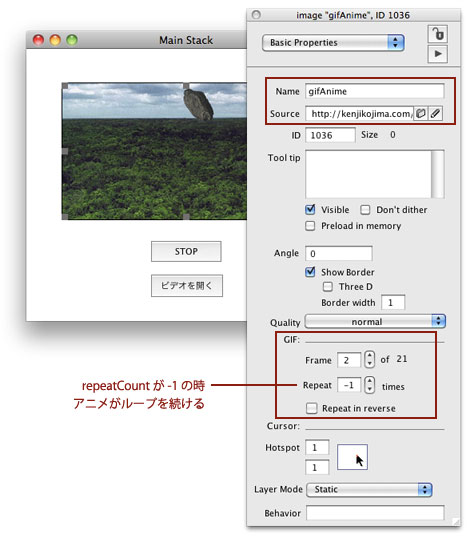Click the Behavior field
Image resolution: width=473 pixels, height=542 pixels.
[375, 513]
